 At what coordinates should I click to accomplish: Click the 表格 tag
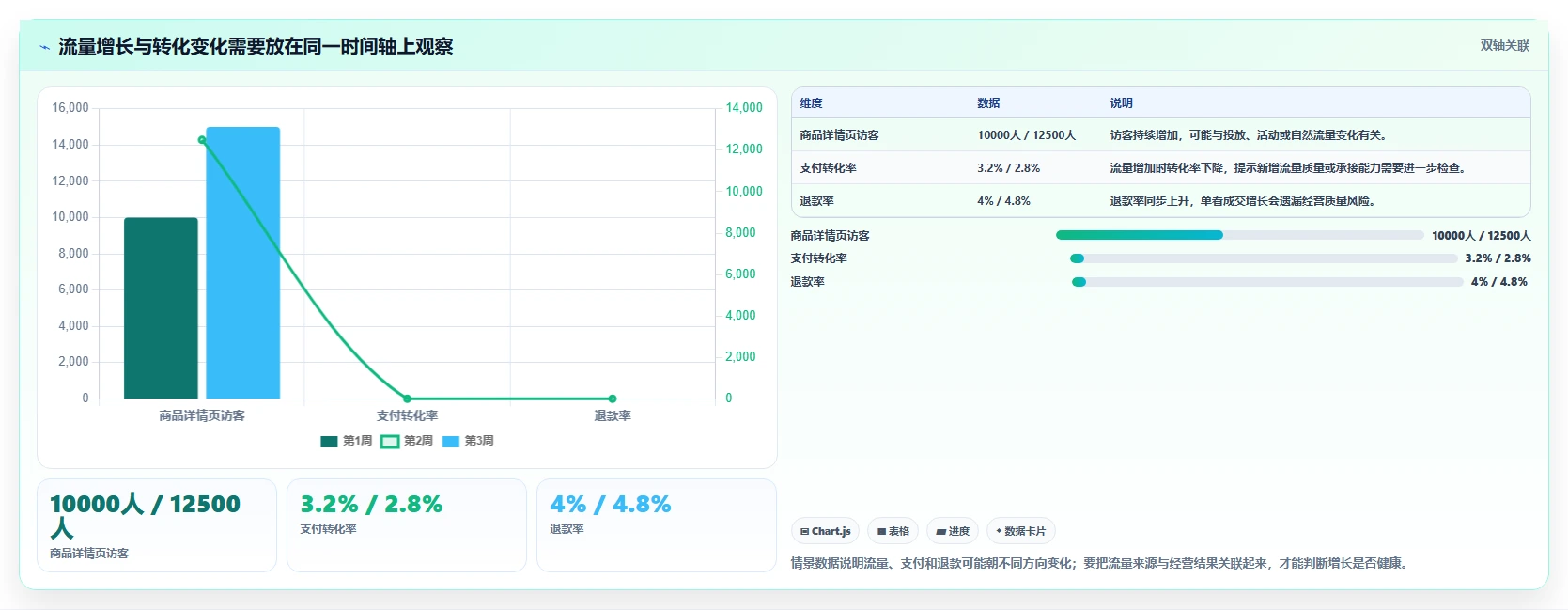[x=893, y=531]
